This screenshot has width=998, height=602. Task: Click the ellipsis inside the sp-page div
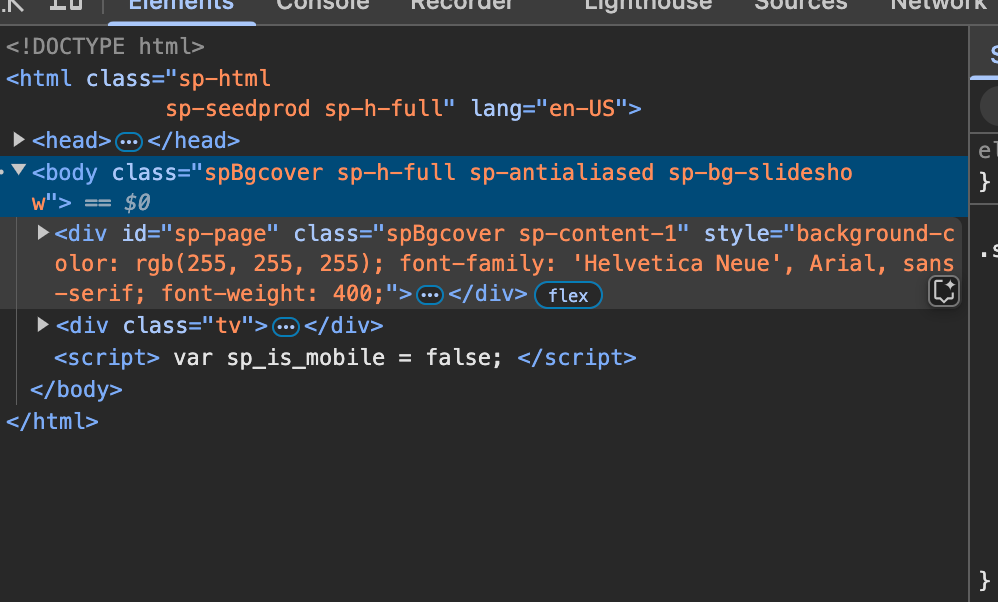point(429,295)
